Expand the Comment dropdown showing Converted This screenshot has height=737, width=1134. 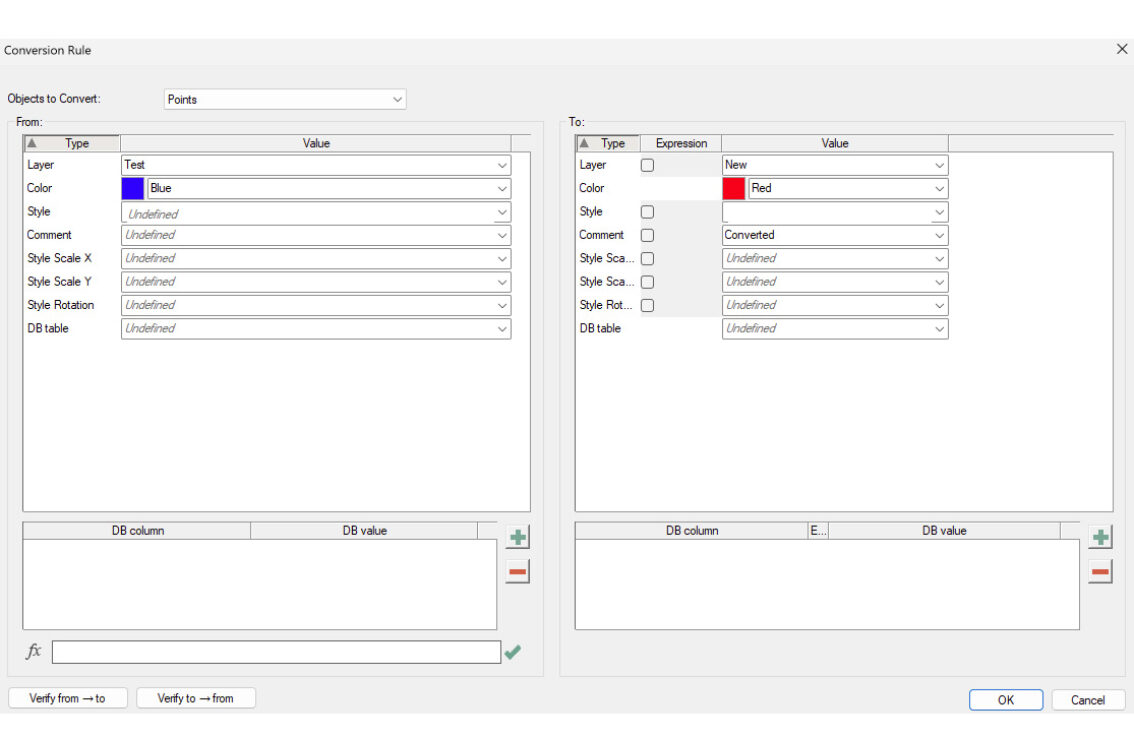tap(938, 235)
